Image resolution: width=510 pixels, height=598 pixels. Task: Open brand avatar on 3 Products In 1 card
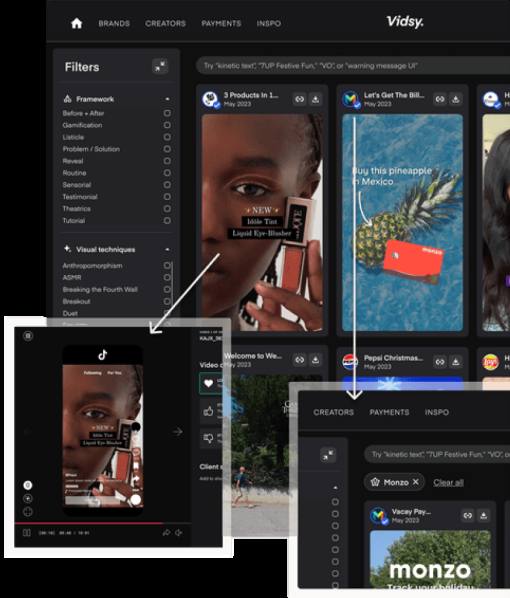pyautogui.click(x=211, y=100)
